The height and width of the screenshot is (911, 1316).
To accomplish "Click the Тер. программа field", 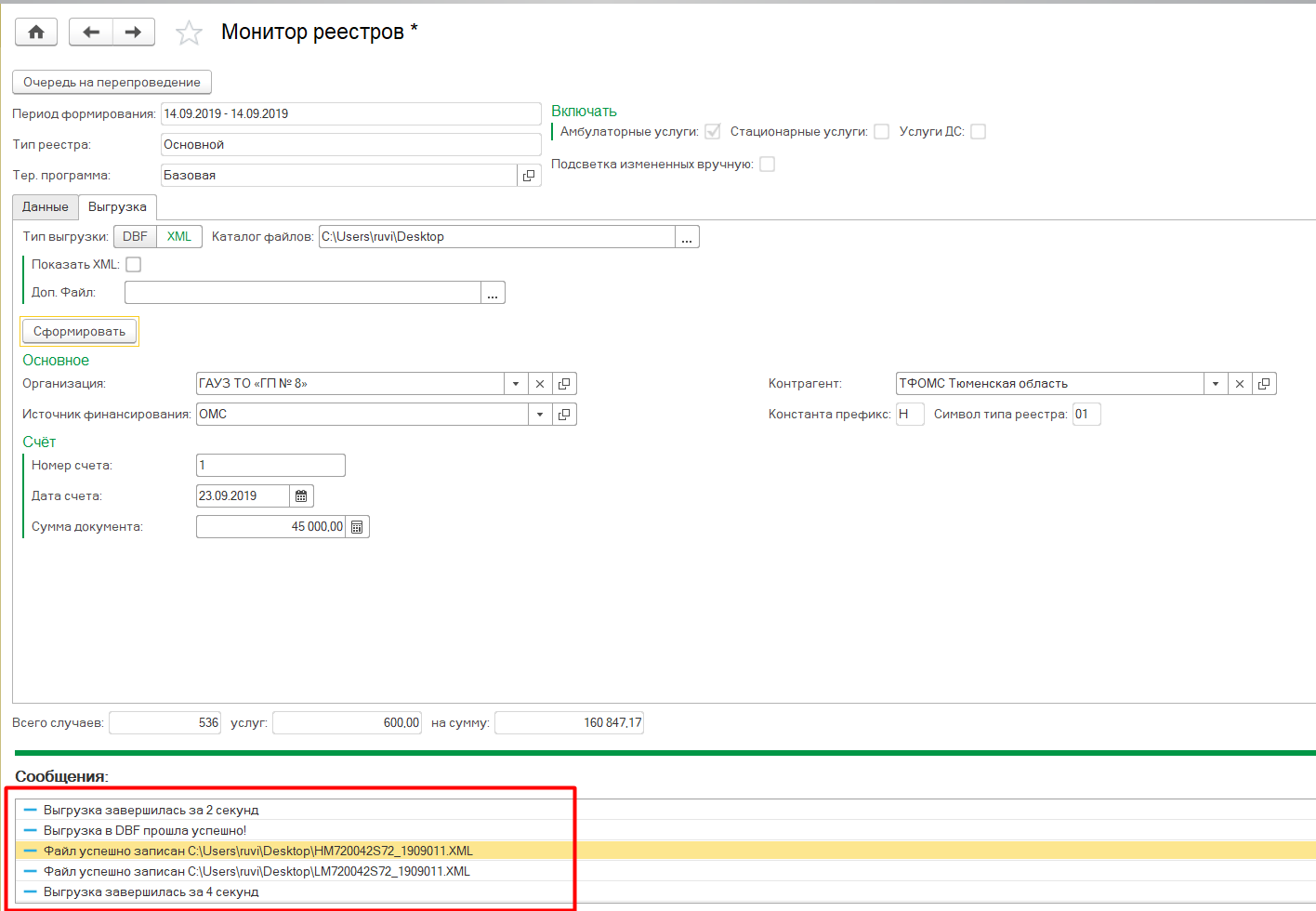I will click(x=339, y=176).
